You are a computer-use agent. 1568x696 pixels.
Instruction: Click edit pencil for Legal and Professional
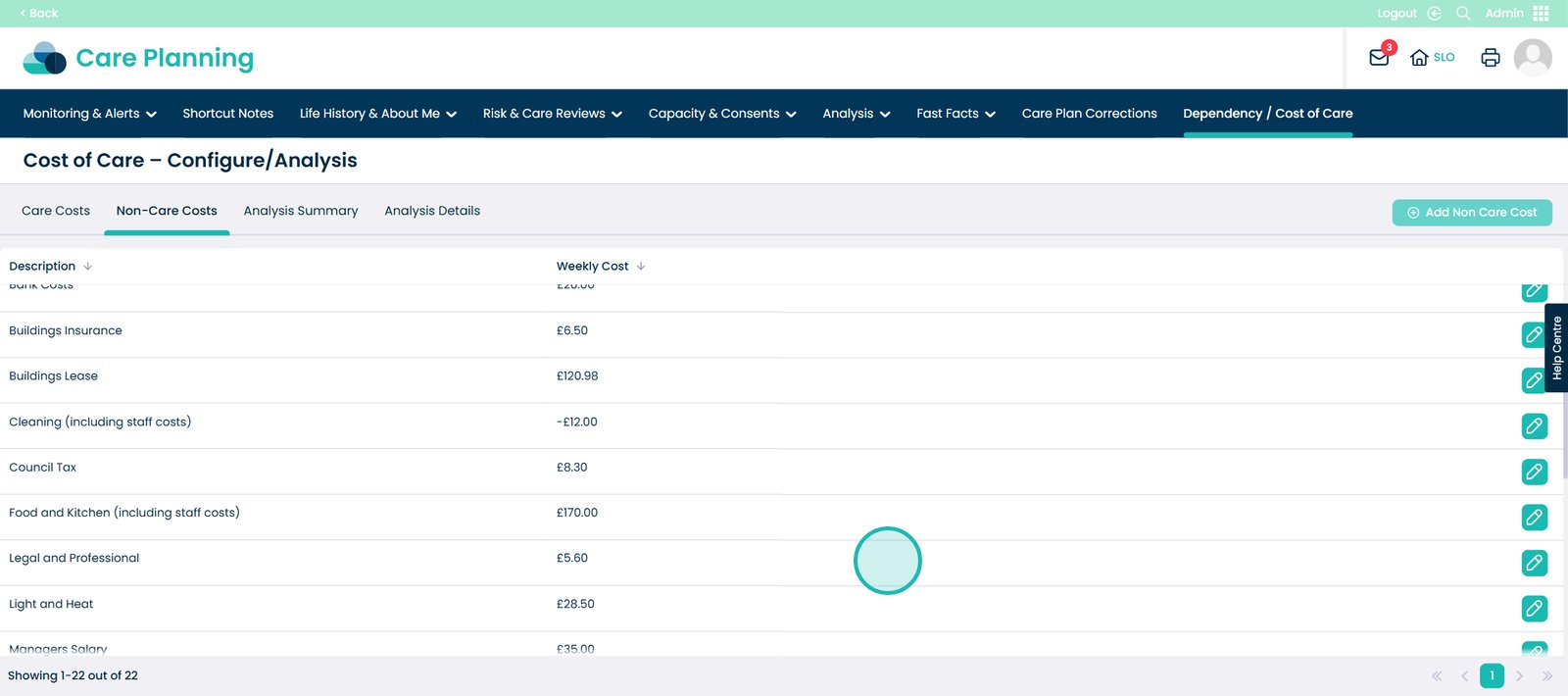pos(1534,563)
